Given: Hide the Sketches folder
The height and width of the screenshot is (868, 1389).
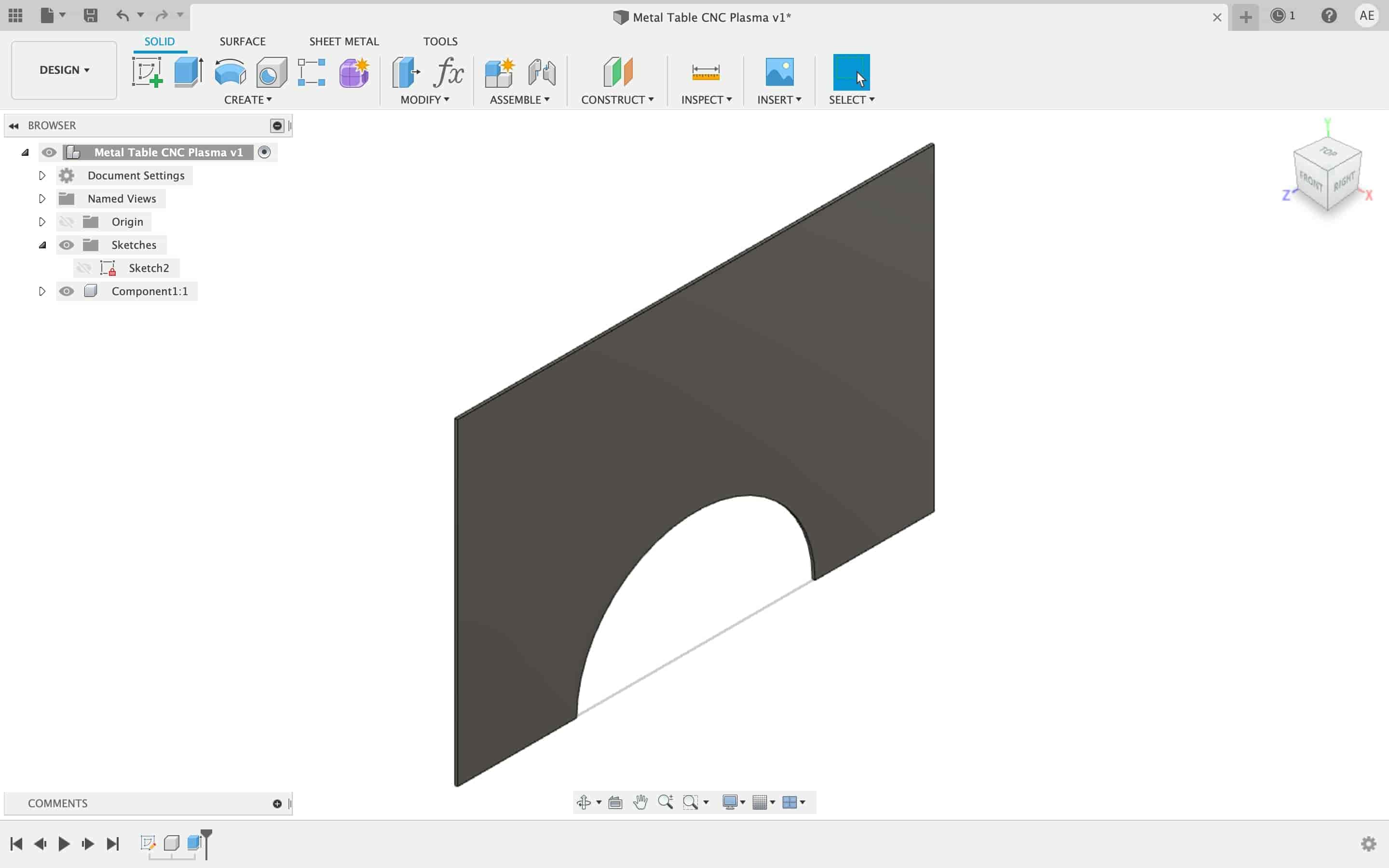Looking at the screenshot, I should (x=67, y=245).
